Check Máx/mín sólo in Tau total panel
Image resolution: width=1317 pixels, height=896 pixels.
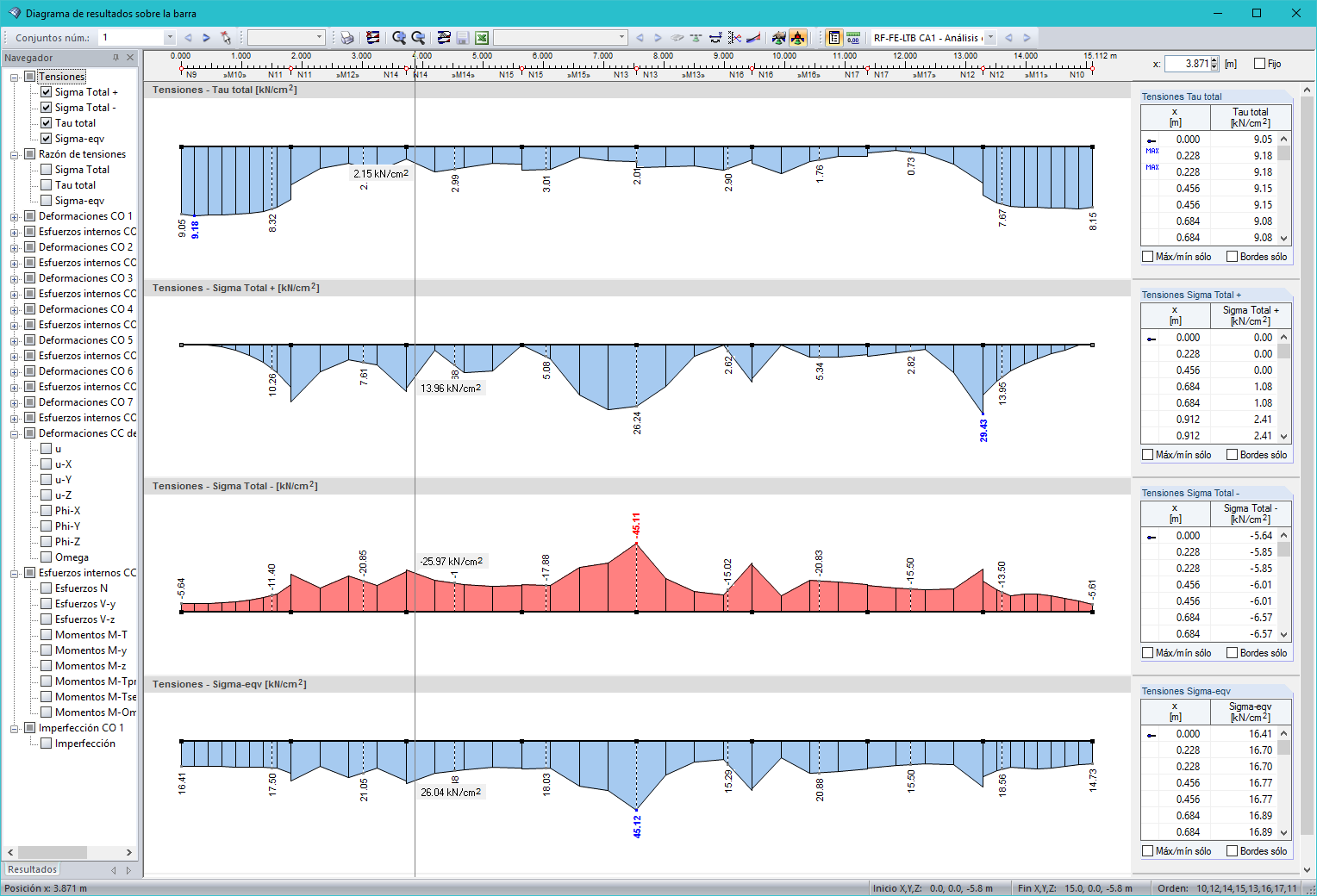click(1147, 257)
